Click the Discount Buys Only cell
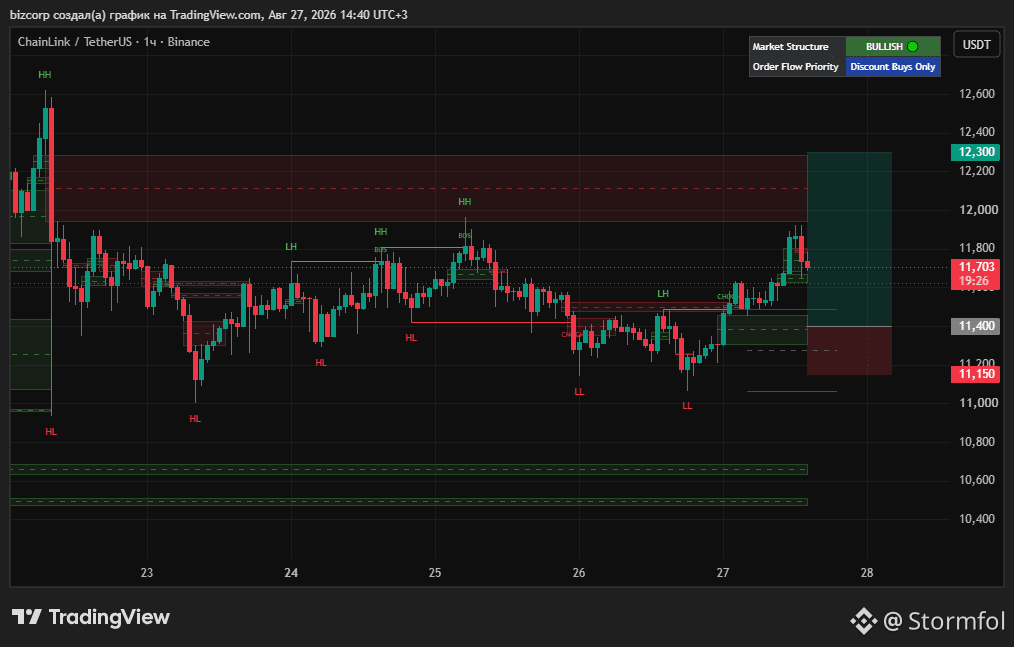The image size is (1014, 647). click(893, 67)
